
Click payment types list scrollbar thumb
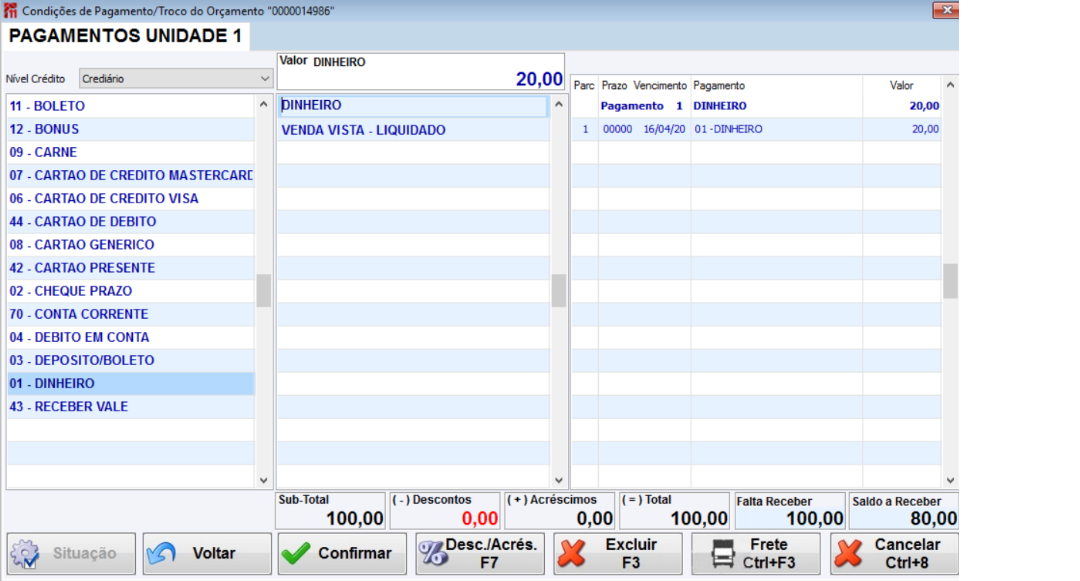263,290
